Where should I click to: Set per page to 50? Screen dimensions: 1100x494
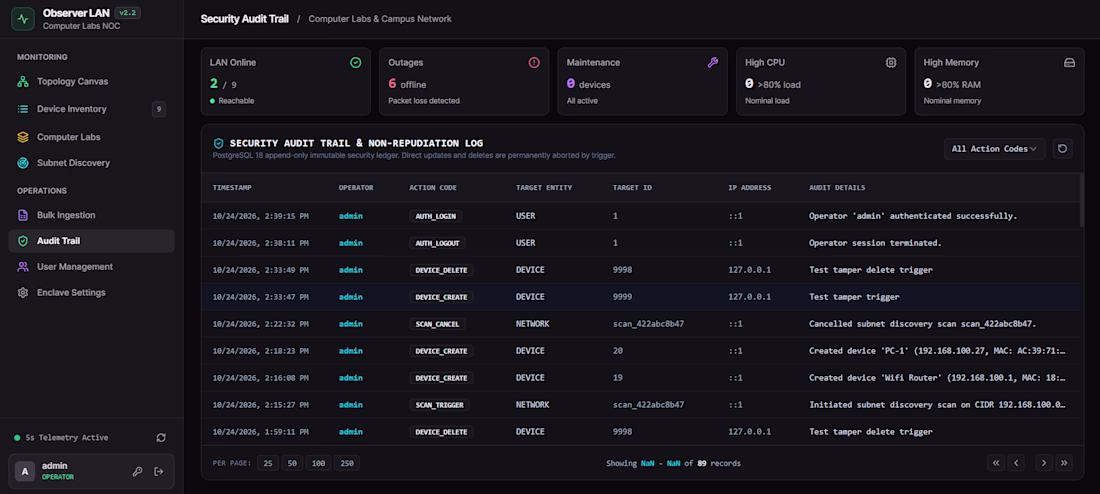[292, 463]
